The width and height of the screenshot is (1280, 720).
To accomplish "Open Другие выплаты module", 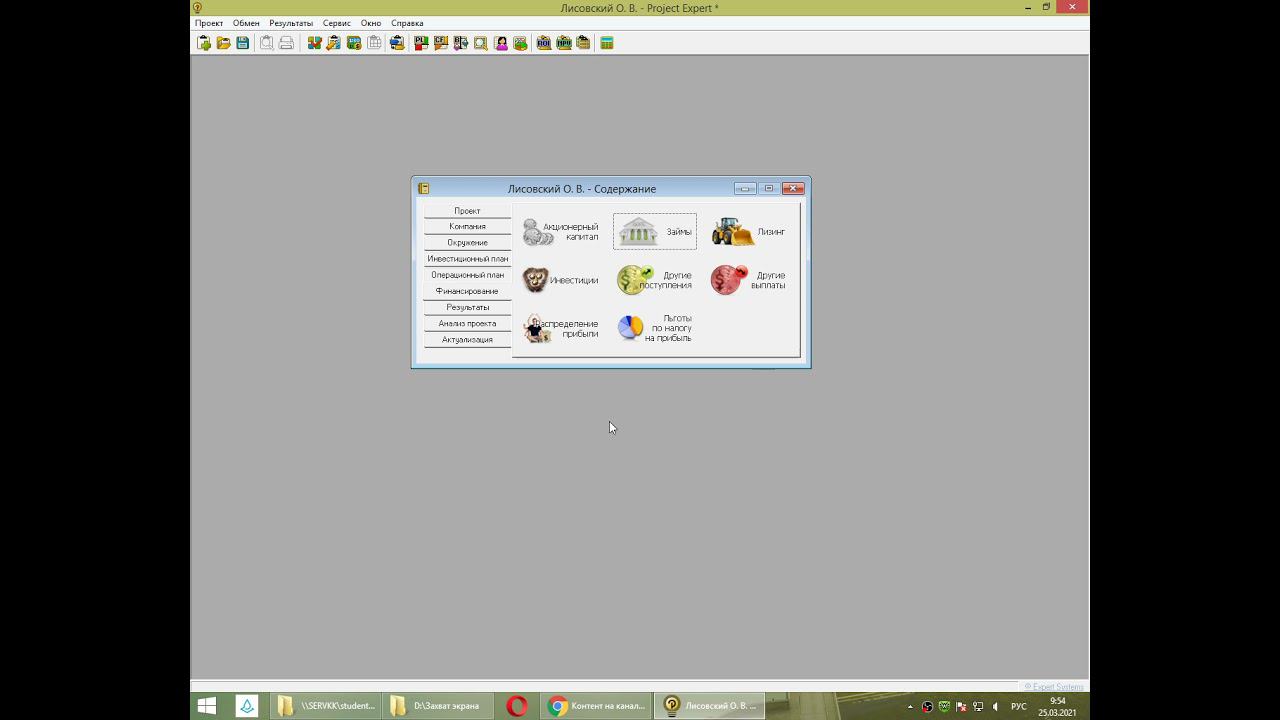I will (749, 280).
